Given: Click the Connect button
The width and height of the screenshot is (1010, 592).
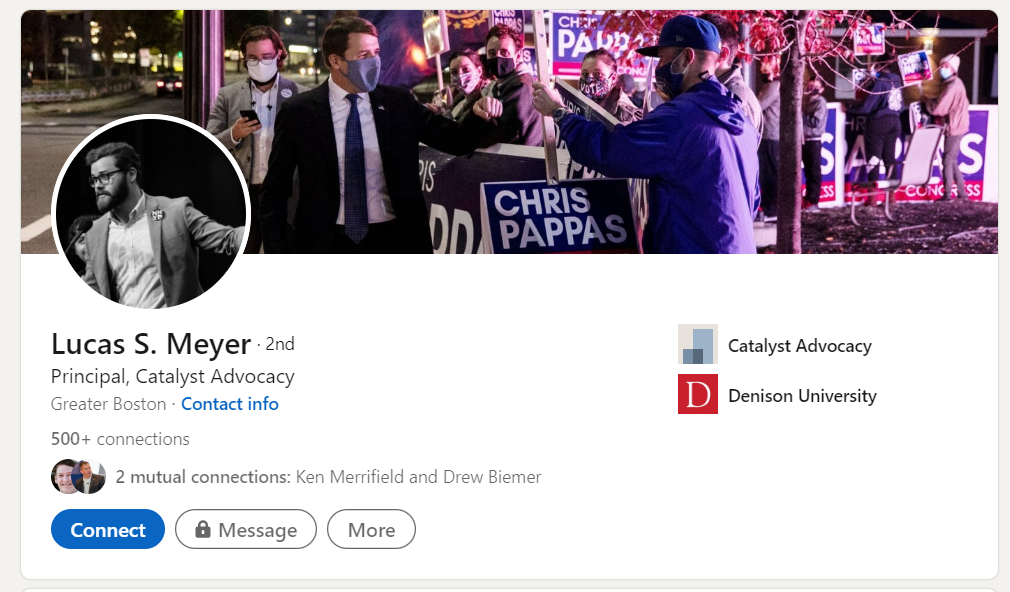Looking at the screenshot, I should click(x=107, y=529).
